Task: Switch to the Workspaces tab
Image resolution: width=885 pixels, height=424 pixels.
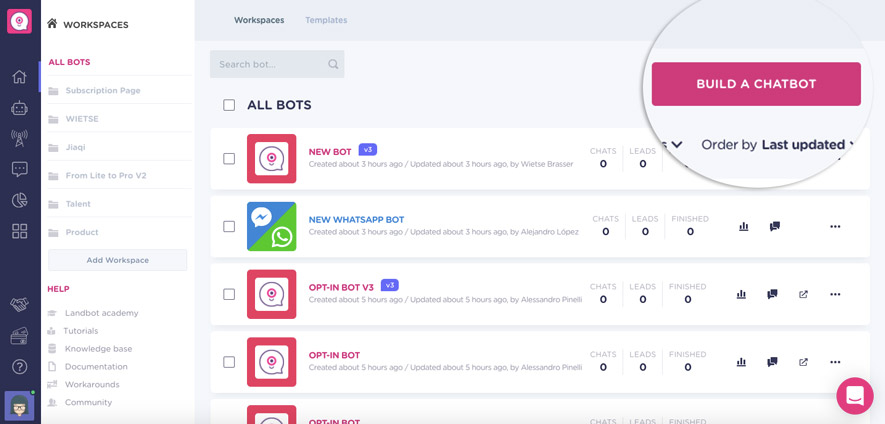Action: coord(259,20)
